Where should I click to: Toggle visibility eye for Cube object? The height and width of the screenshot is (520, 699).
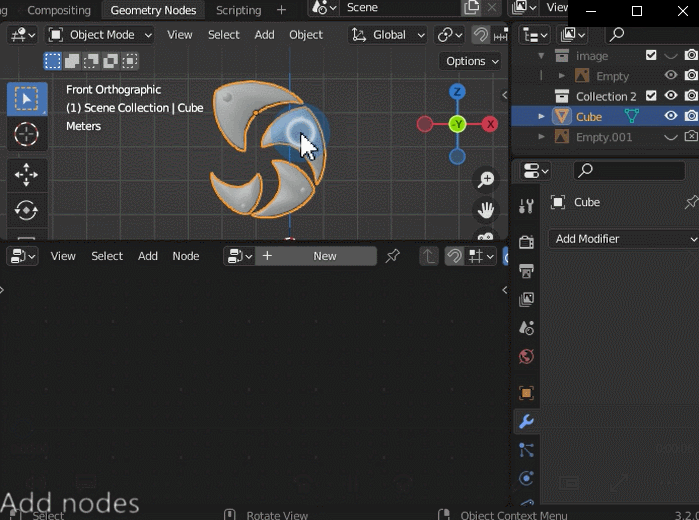671,116
